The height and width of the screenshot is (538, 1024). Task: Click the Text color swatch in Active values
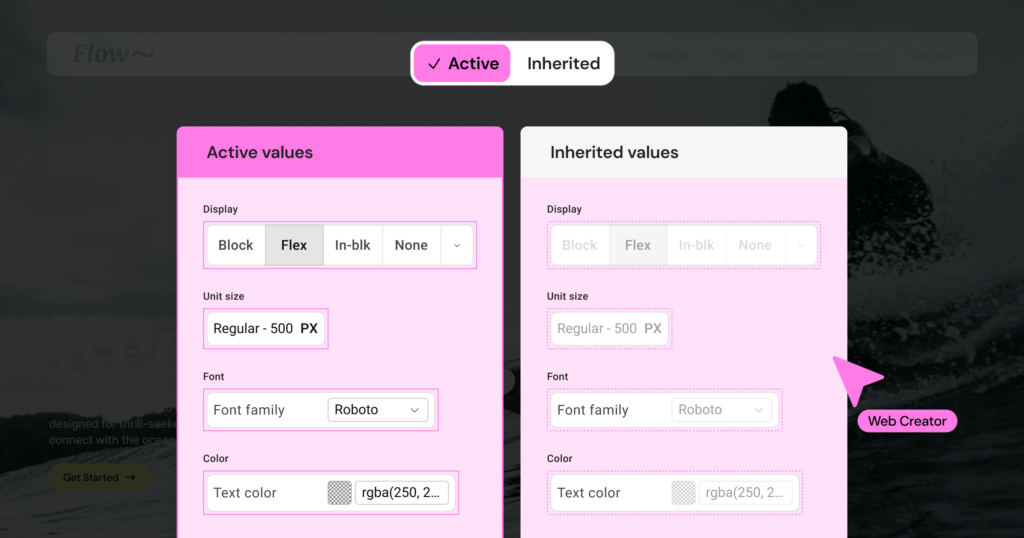point(340,492)
